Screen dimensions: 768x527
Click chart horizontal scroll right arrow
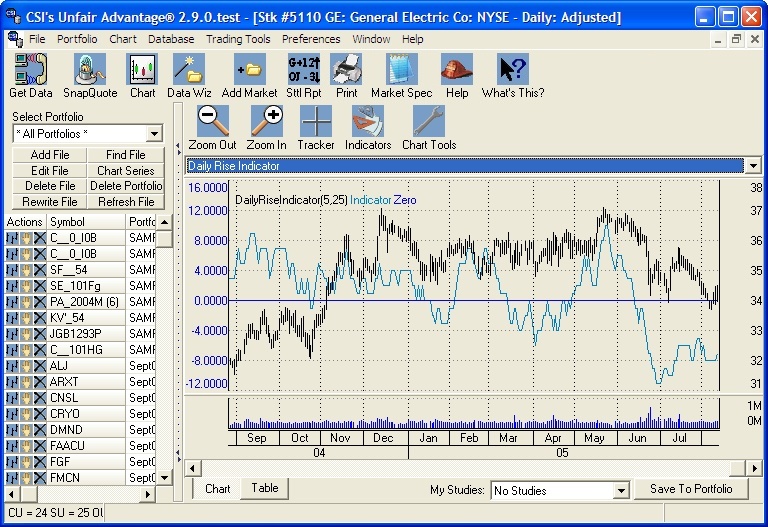coord(754,468)
